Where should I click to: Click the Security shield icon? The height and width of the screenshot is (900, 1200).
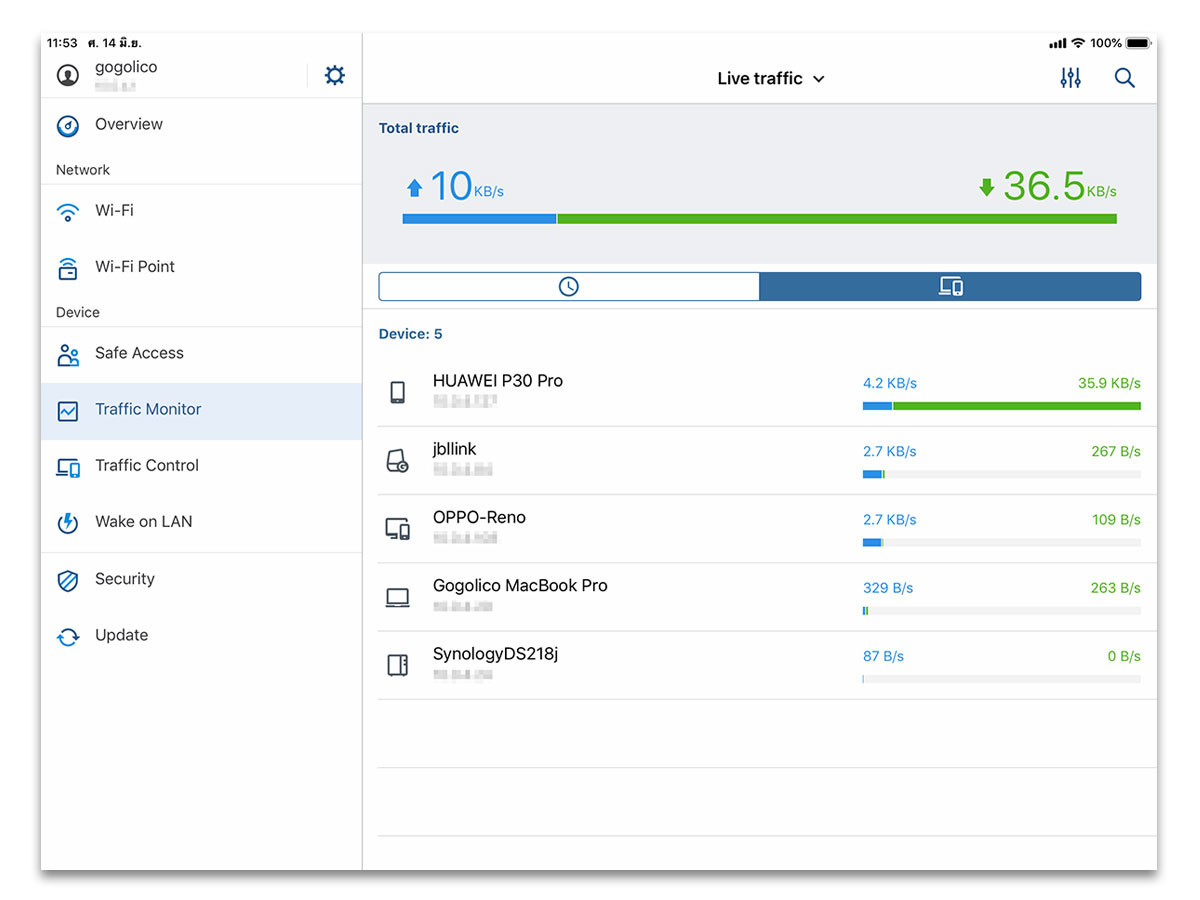(68, 580)
